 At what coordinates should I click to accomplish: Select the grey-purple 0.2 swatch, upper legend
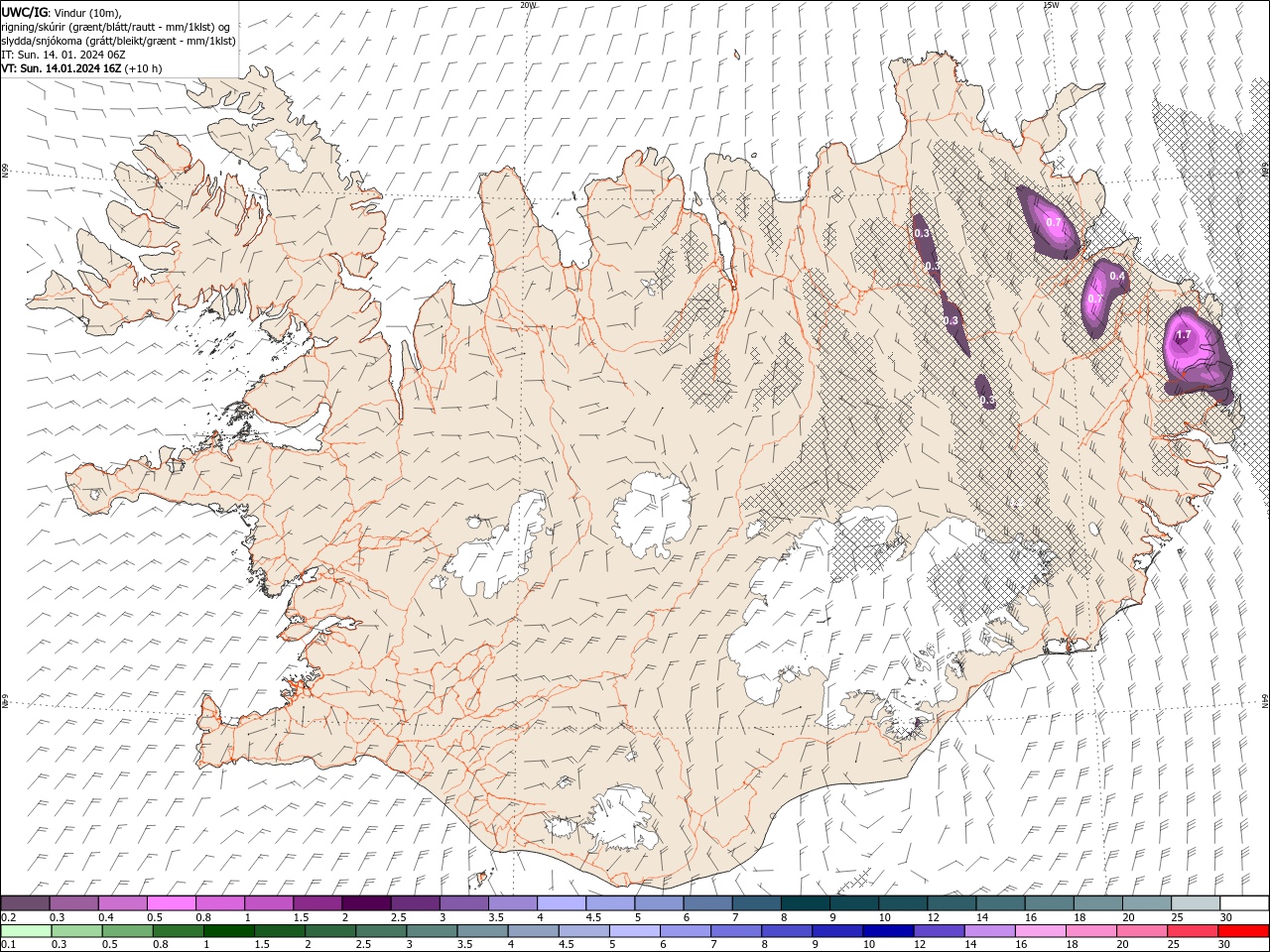coord(25,903)
